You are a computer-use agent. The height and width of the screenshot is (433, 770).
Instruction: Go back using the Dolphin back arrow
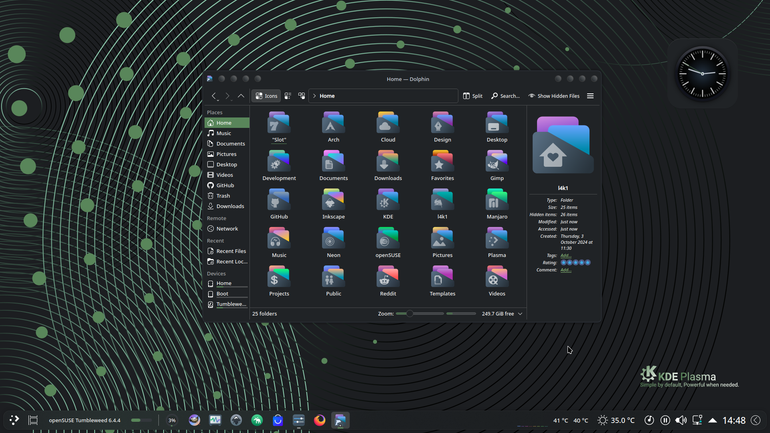coord(214,96)
